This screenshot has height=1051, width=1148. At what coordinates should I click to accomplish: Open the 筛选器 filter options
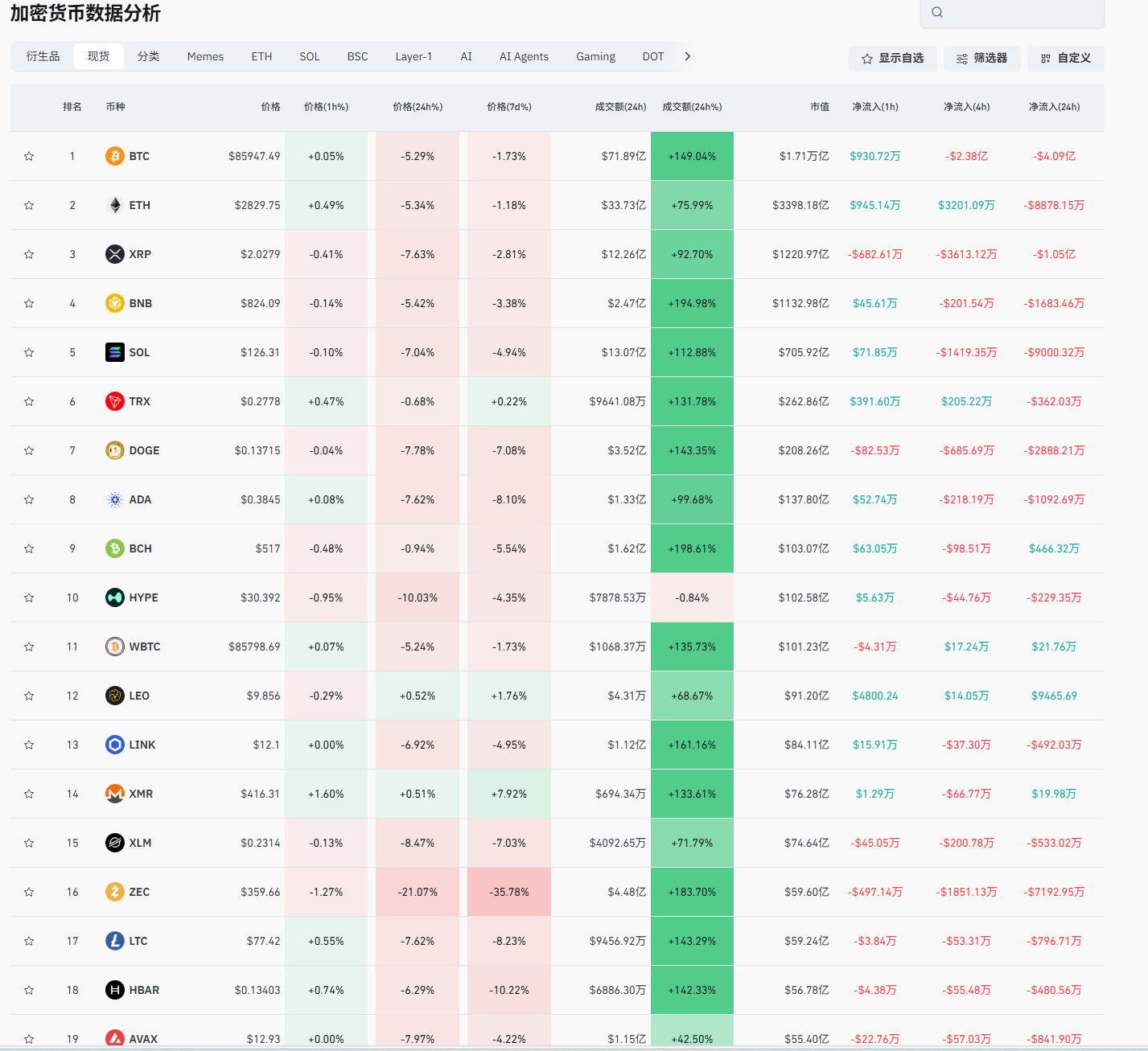point(981,58)
